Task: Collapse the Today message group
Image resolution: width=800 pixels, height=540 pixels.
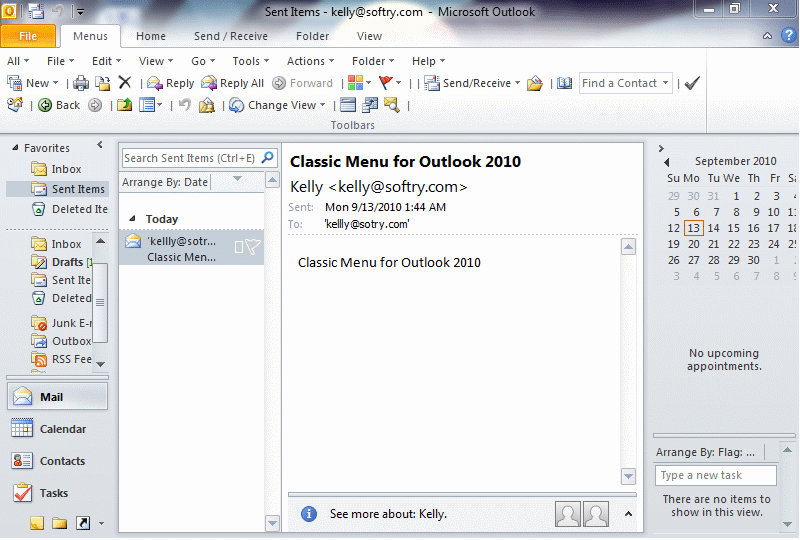Action: pyautogui.click(x=132, y=218)
